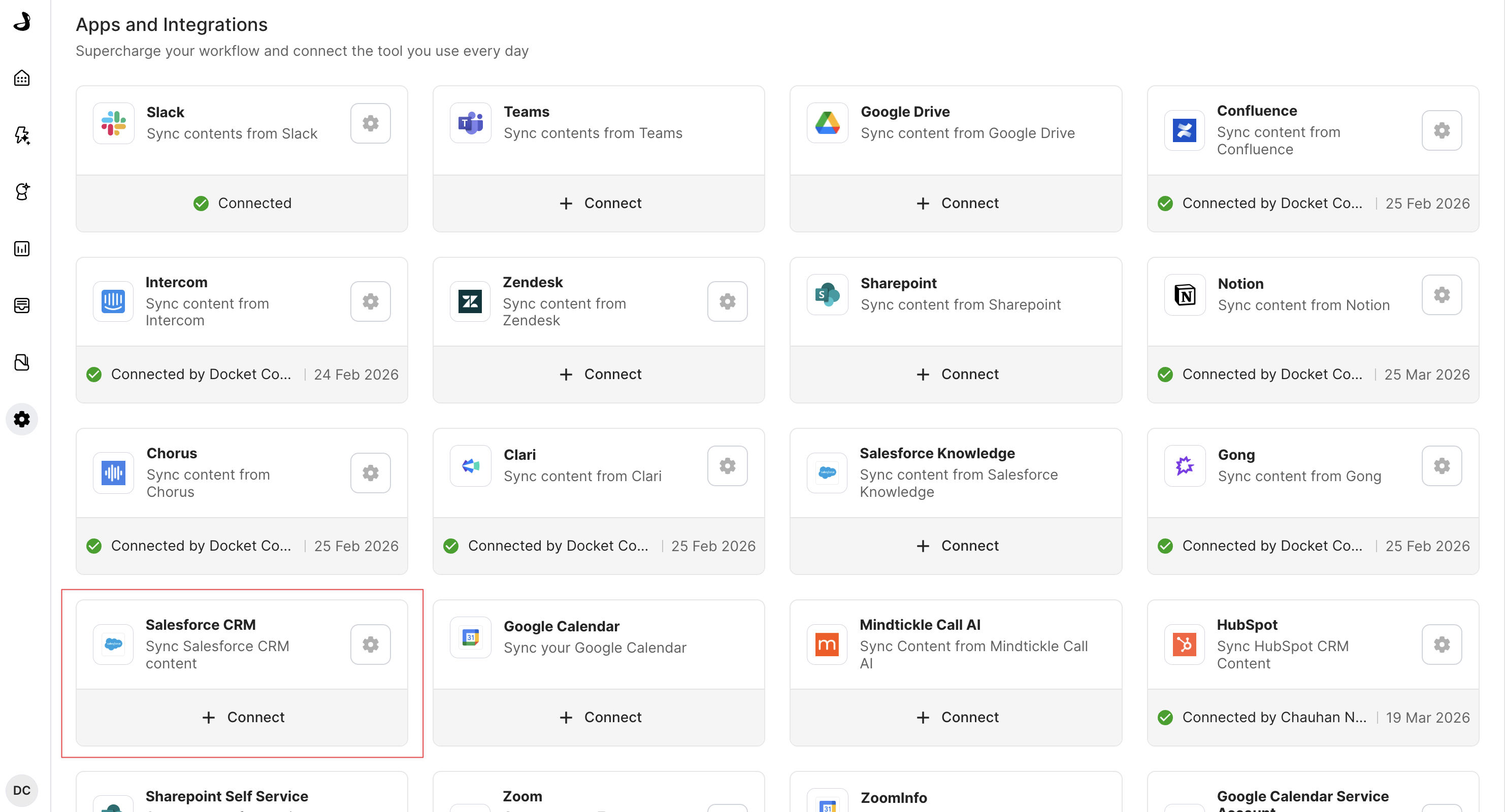Connect the Mindtickle Call AI integration
This screenshot has height=812, width=1505.
956,718
